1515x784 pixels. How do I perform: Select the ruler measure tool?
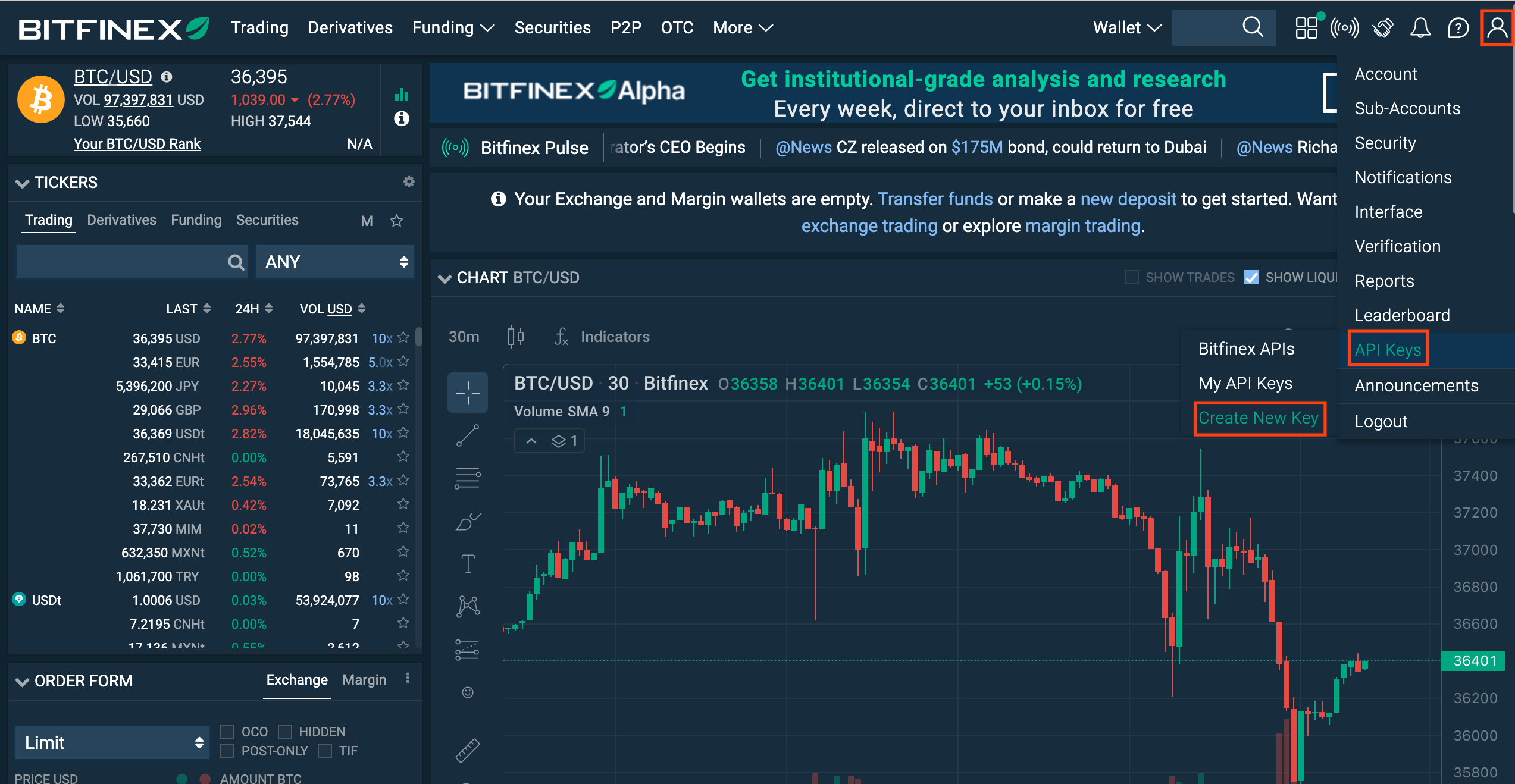click(468, 750)
